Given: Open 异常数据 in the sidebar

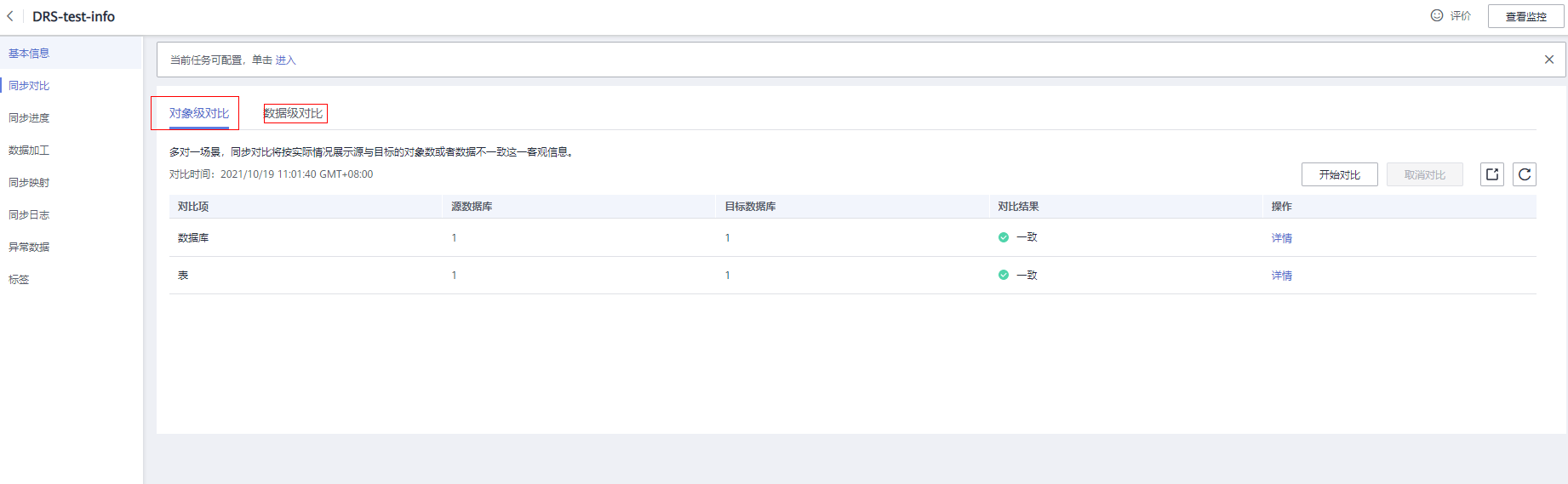Looking at the screenshot, I should (x=29, y=247).
